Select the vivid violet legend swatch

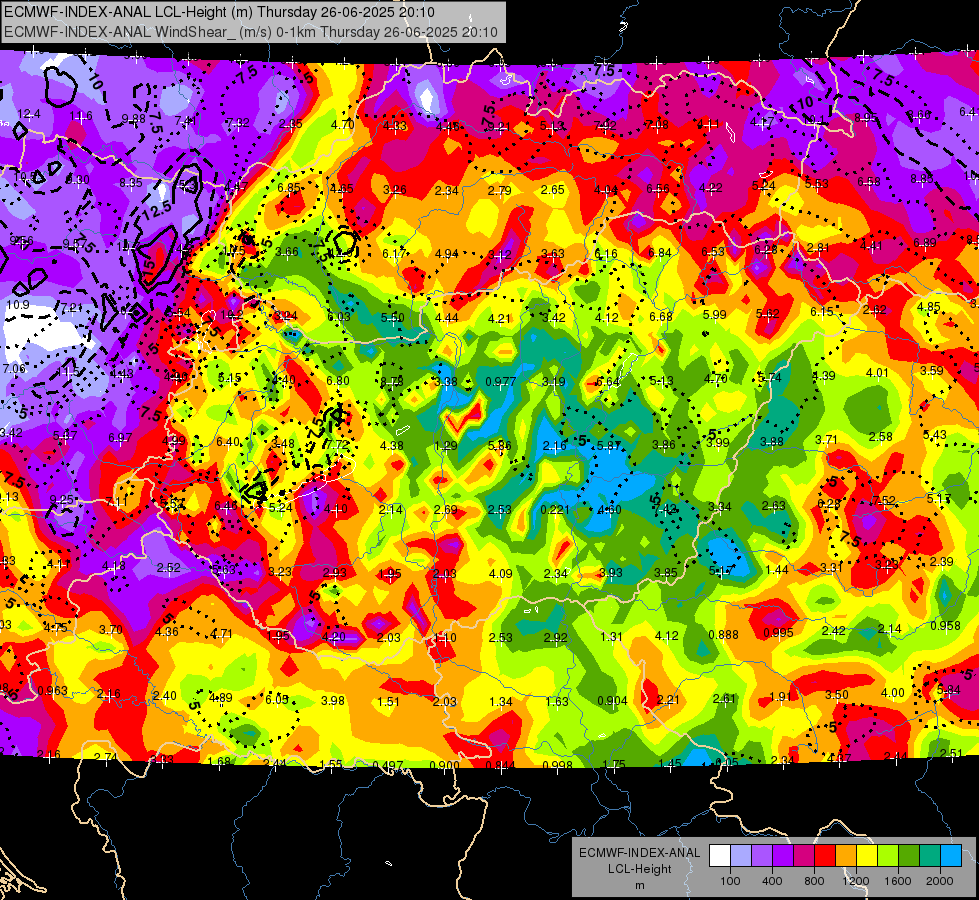click(x=783, y=856)
